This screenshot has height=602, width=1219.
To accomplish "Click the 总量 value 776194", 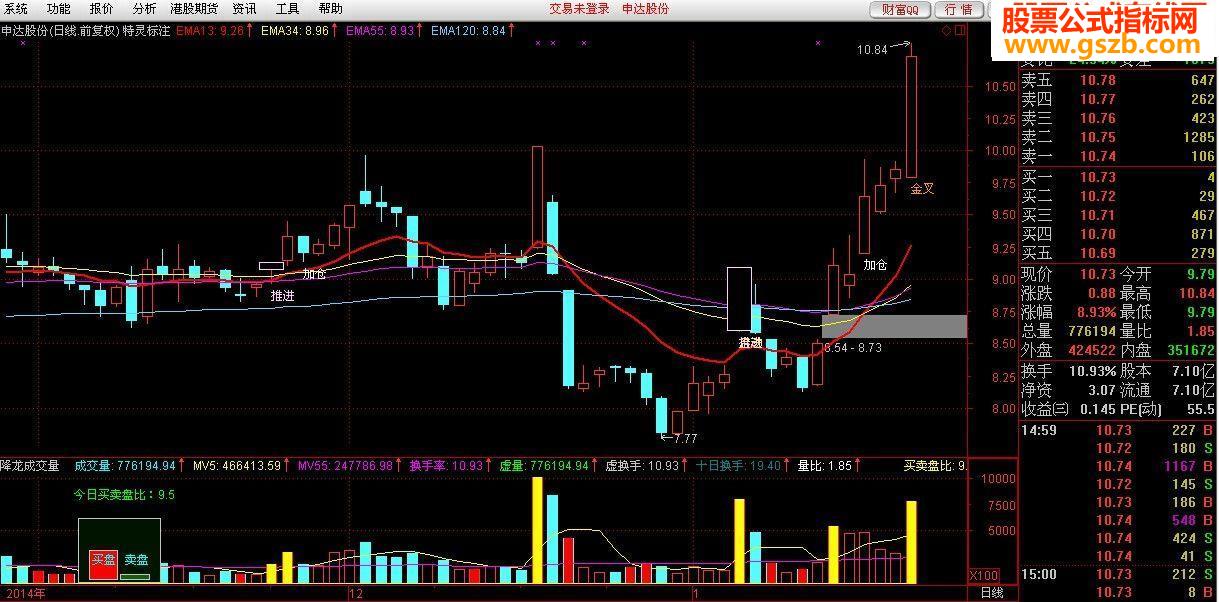I will coord(1090,331).
